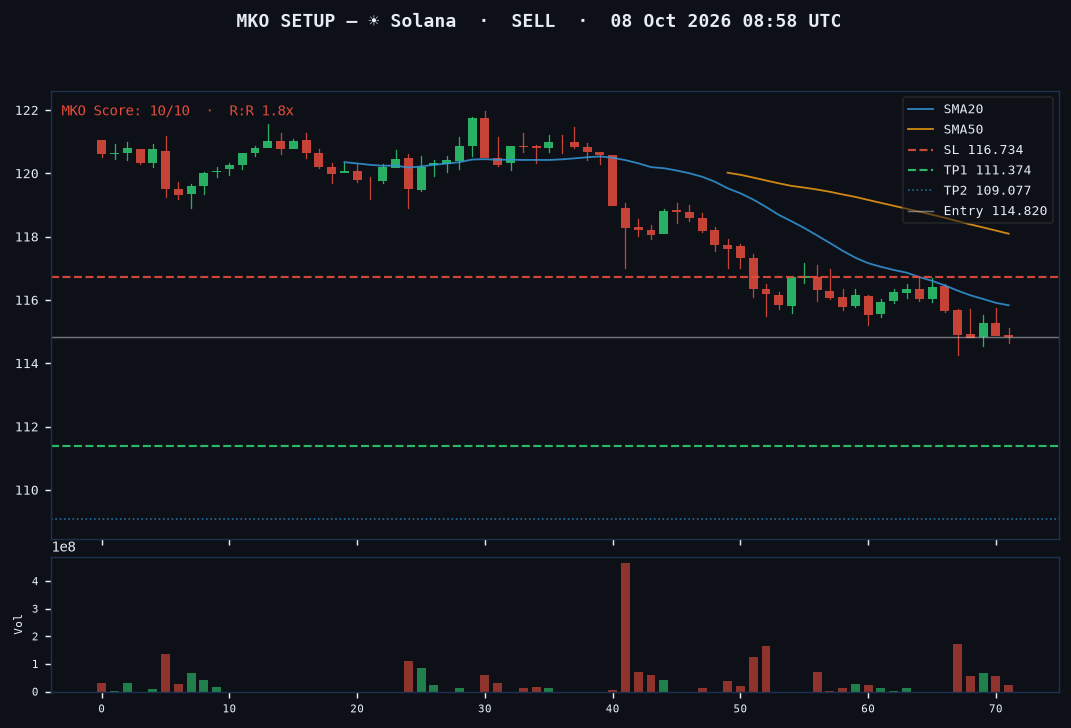The height and width of the screenshot is (728, 1071).
Task: Click the 120 price axis label
Action: [27, 174]
